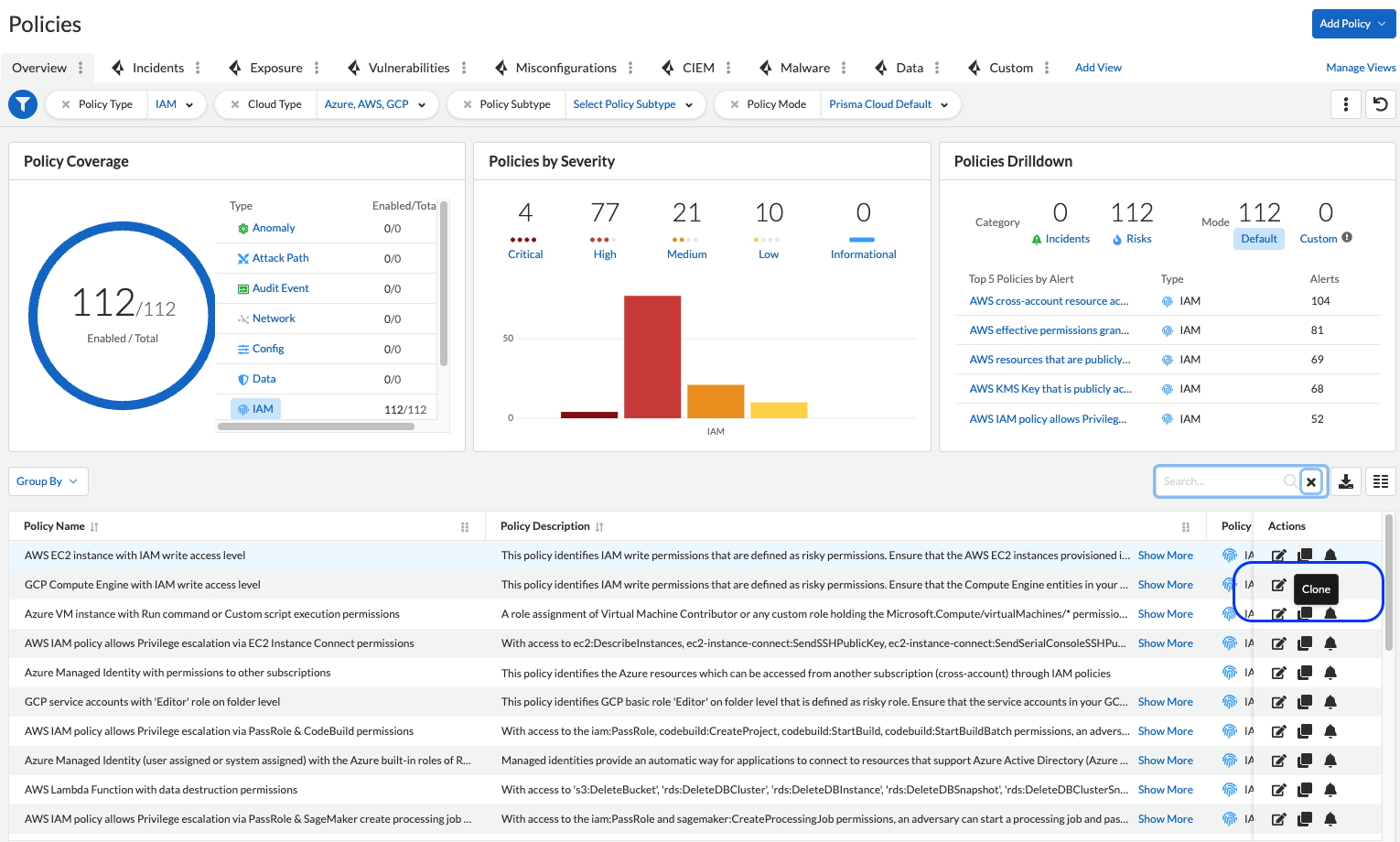Sort by Policy Description column

pos(599,527)
